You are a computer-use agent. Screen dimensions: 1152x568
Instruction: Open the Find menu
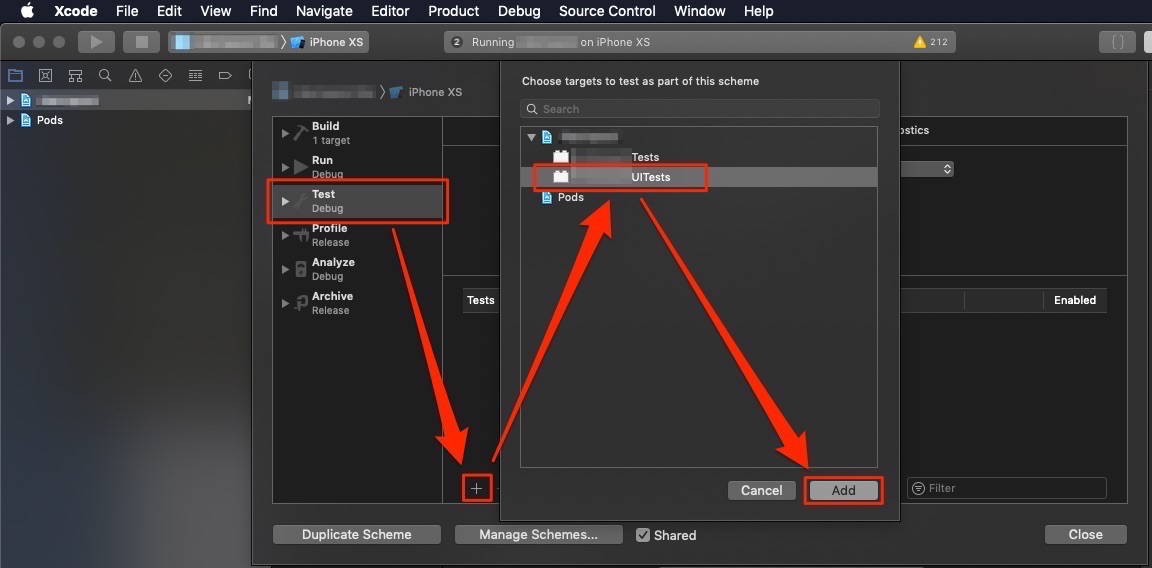point(263,11)
